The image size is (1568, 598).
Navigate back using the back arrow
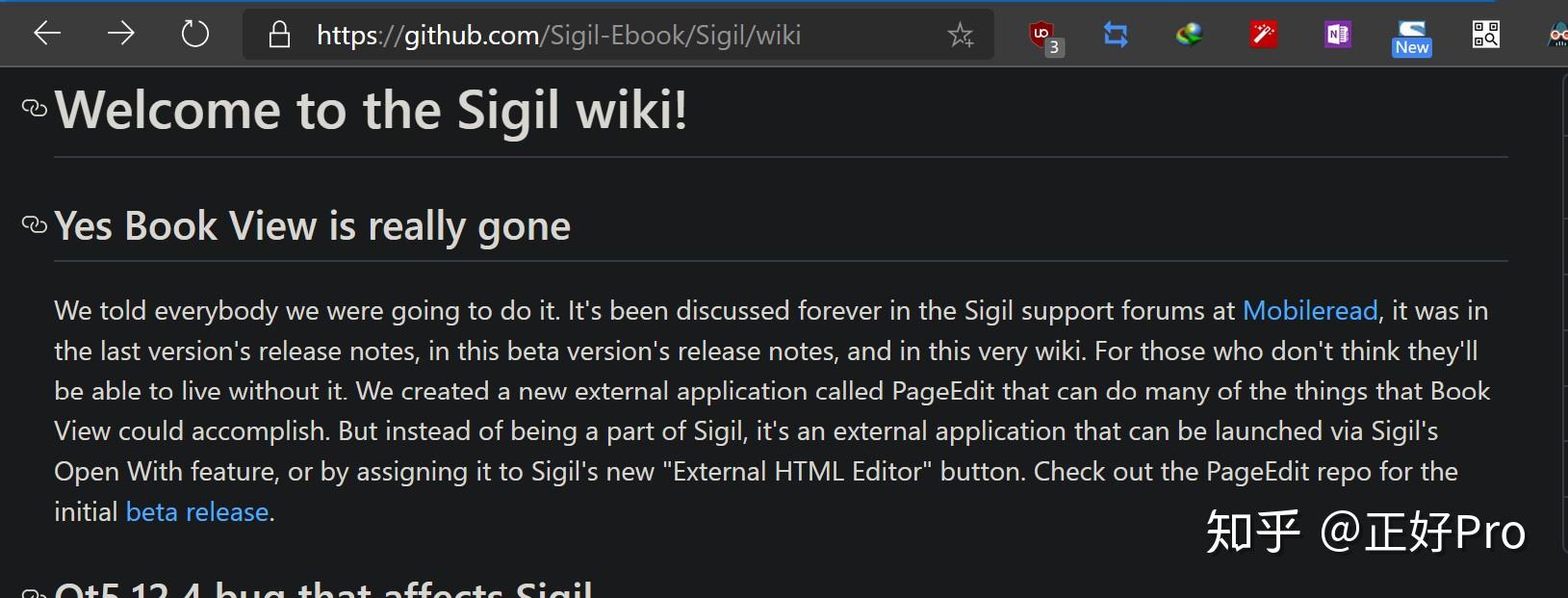(45, 34)
